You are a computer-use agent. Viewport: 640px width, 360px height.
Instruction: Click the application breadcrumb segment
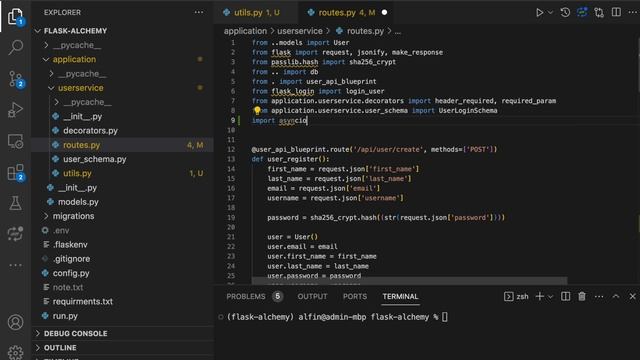(x=245, y=31)
